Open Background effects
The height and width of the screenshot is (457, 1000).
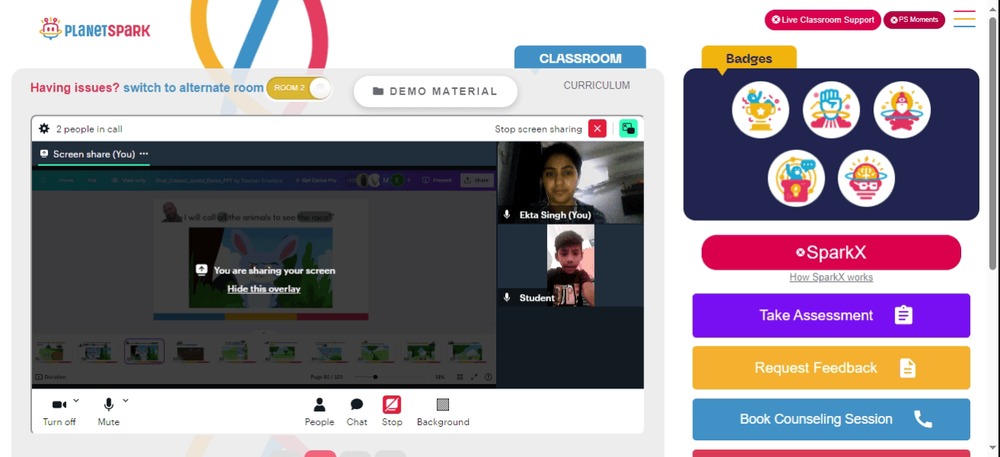pyautogui.click(x=443, y=412)
